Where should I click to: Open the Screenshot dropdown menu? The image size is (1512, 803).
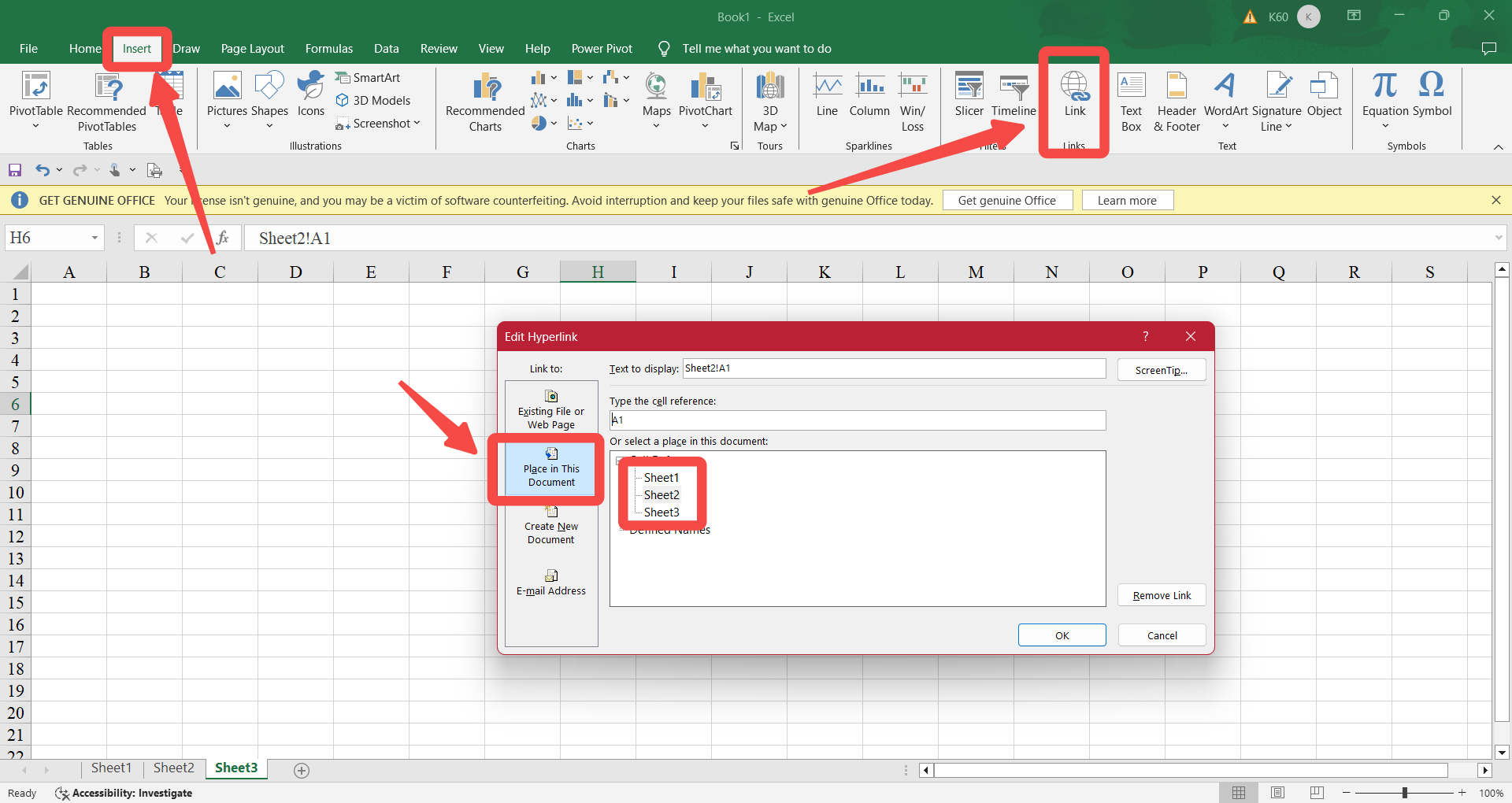click(x=379, y=124)
